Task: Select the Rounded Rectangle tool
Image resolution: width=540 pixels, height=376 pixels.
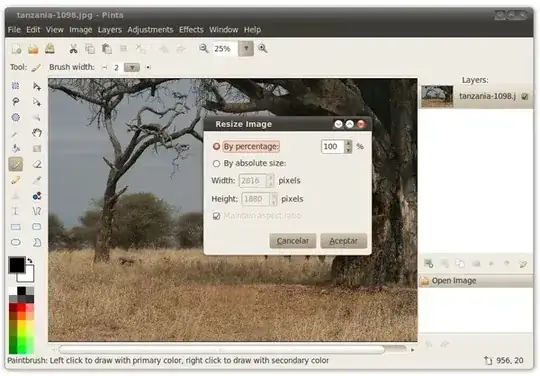Action: pos(37,227)
